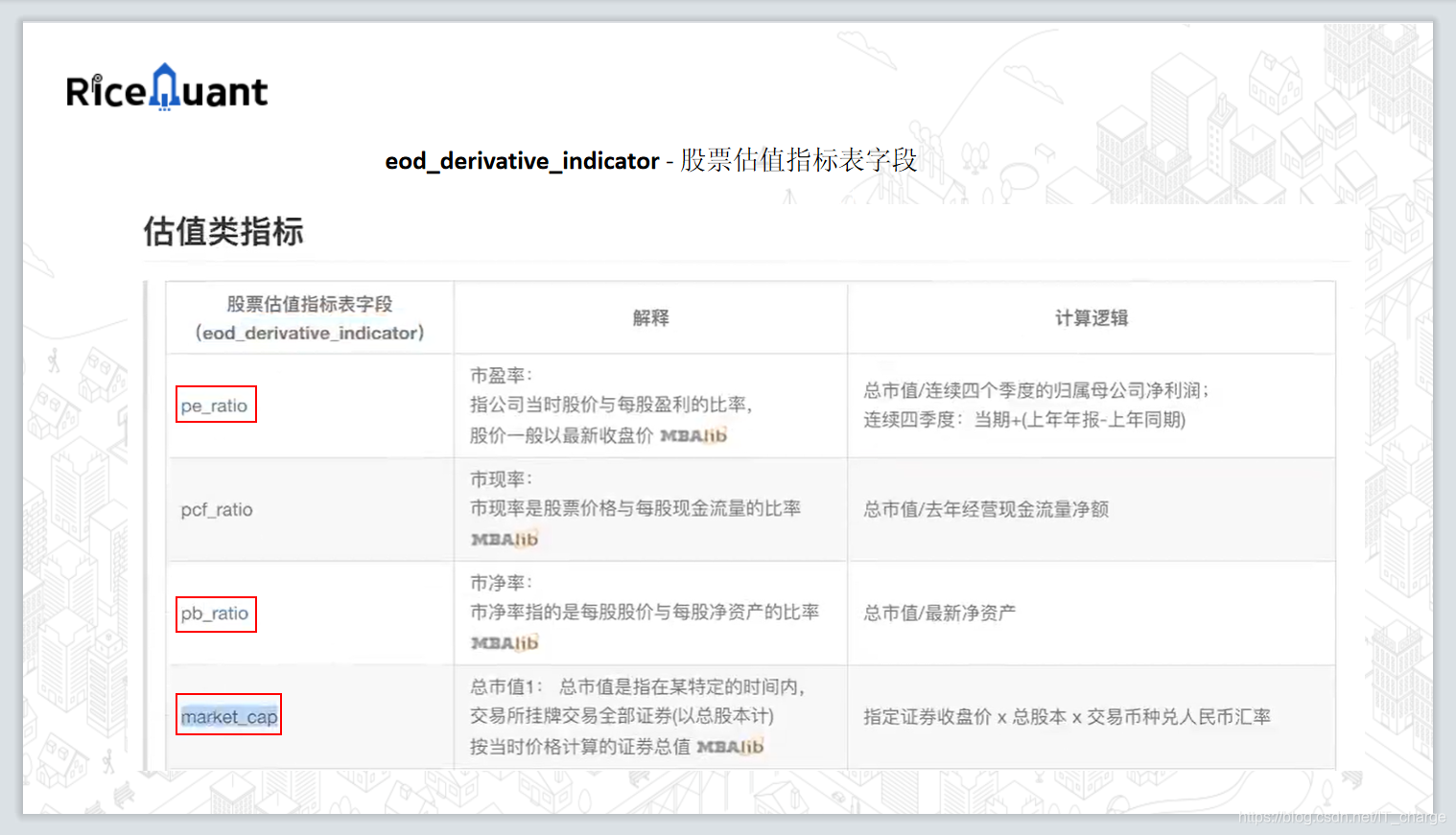The height and width of the screenshot is (835, 1456).
Task: Select the slide title 'eod_derivative_indicator'
Action: [522, 161]
